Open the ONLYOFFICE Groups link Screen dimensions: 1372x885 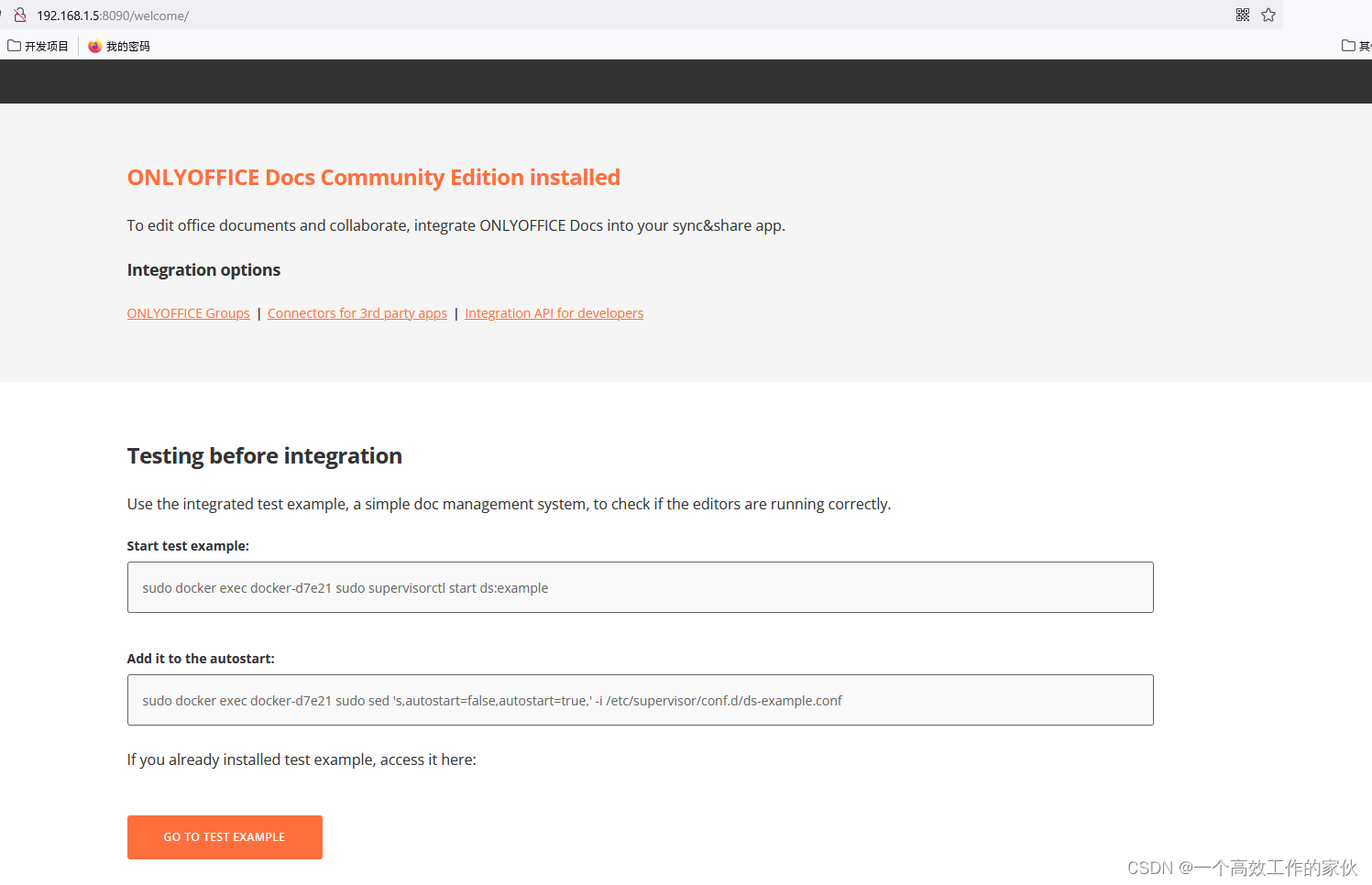pyautogui.click(x=188, y=312)
